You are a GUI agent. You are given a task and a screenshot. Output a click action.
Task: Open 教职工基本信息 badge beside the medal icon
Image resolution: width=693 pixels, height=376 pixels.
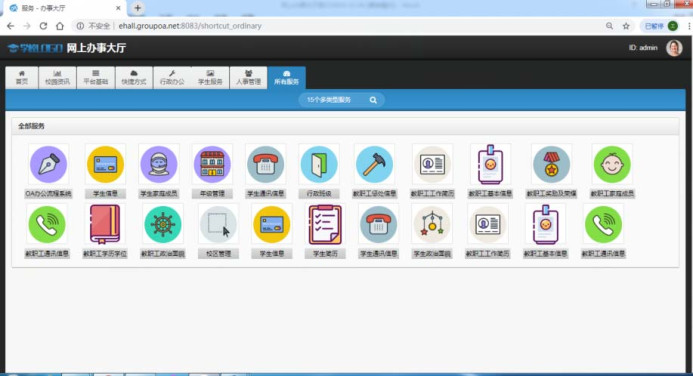click(x=490, y=164)
